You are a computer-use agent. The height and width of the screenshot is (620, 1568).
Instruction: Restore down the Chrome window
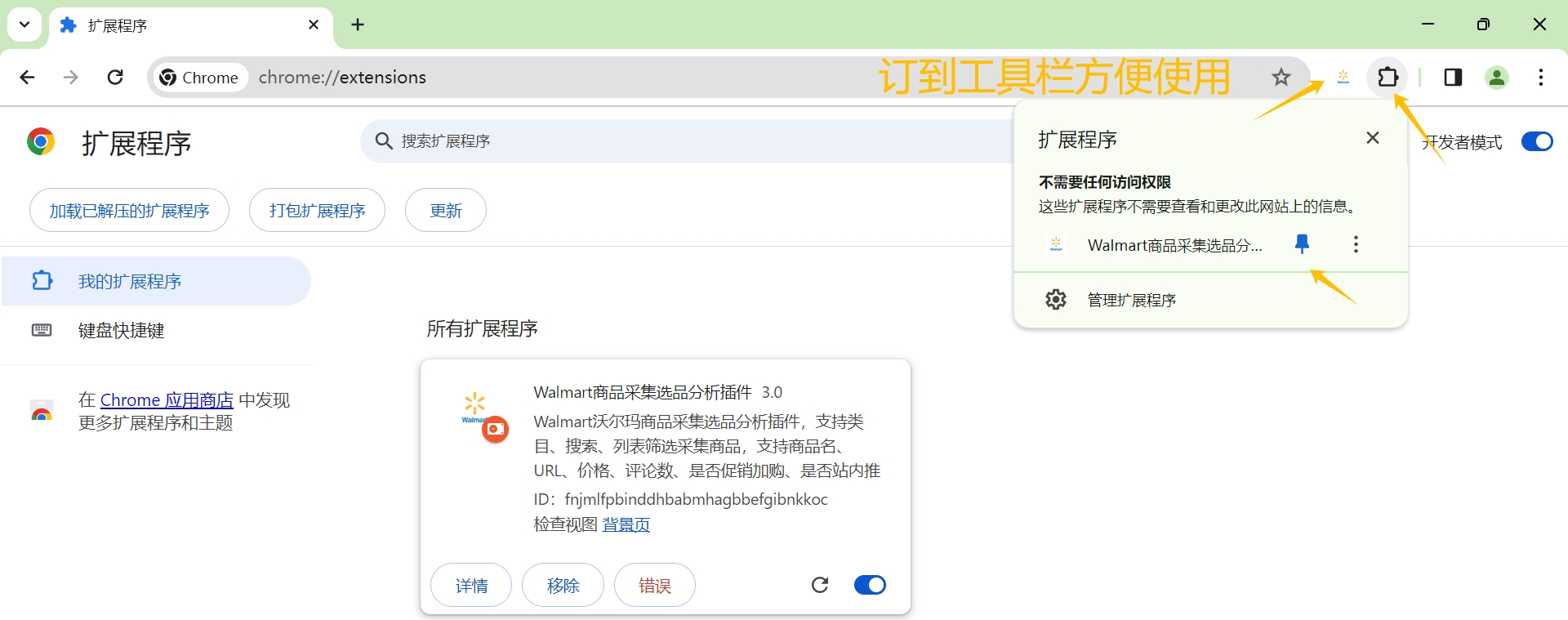tap(1483, 25)
